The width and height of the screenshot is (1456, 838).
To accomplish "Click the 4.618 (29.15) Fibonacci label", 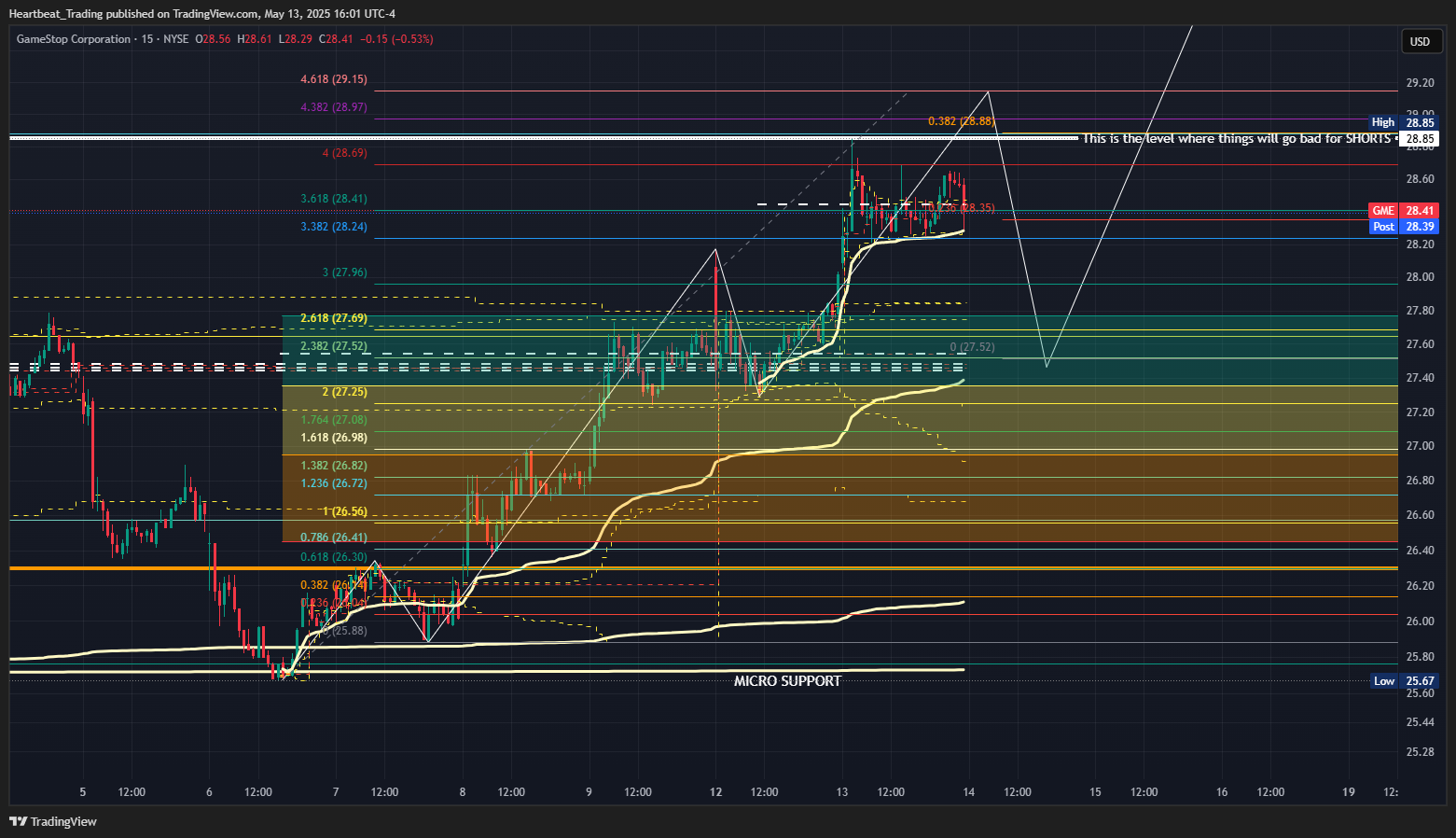I will [x=334, y=79].
